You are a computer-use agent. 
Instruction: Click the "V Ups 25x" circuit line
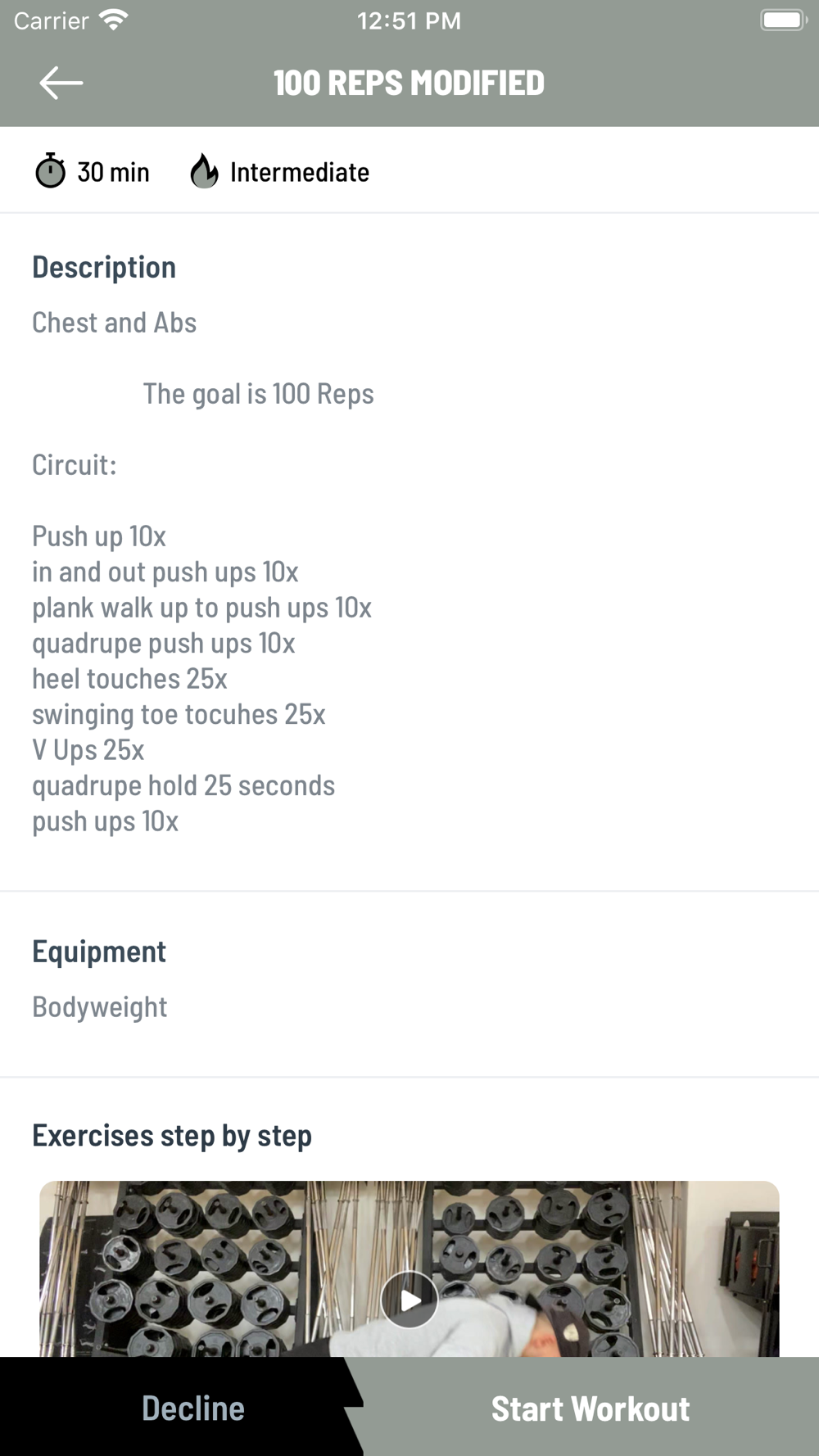[88, 750]
